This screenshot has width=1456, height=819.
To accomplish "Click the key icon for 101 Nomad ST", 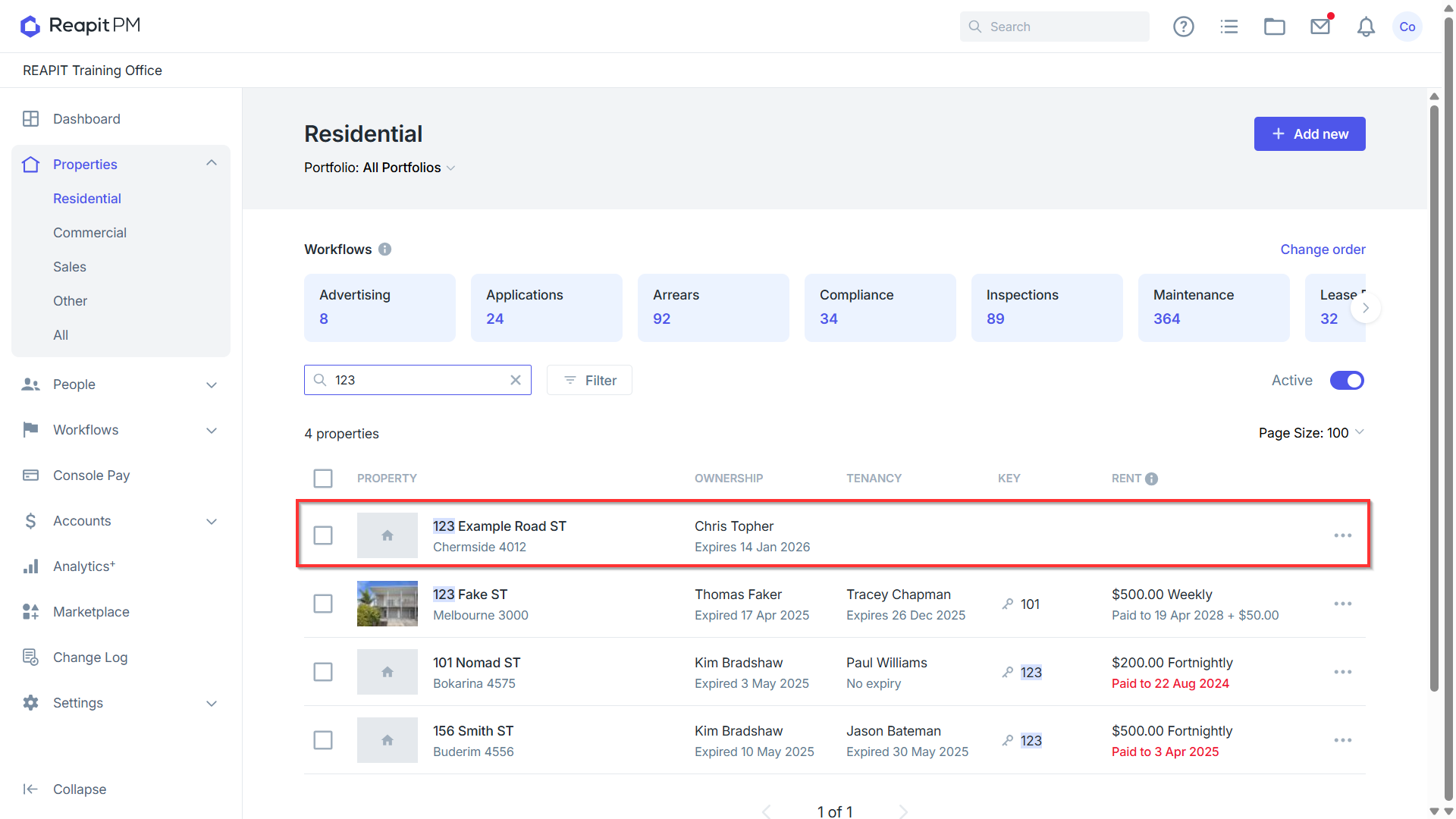I will 1007,673.
